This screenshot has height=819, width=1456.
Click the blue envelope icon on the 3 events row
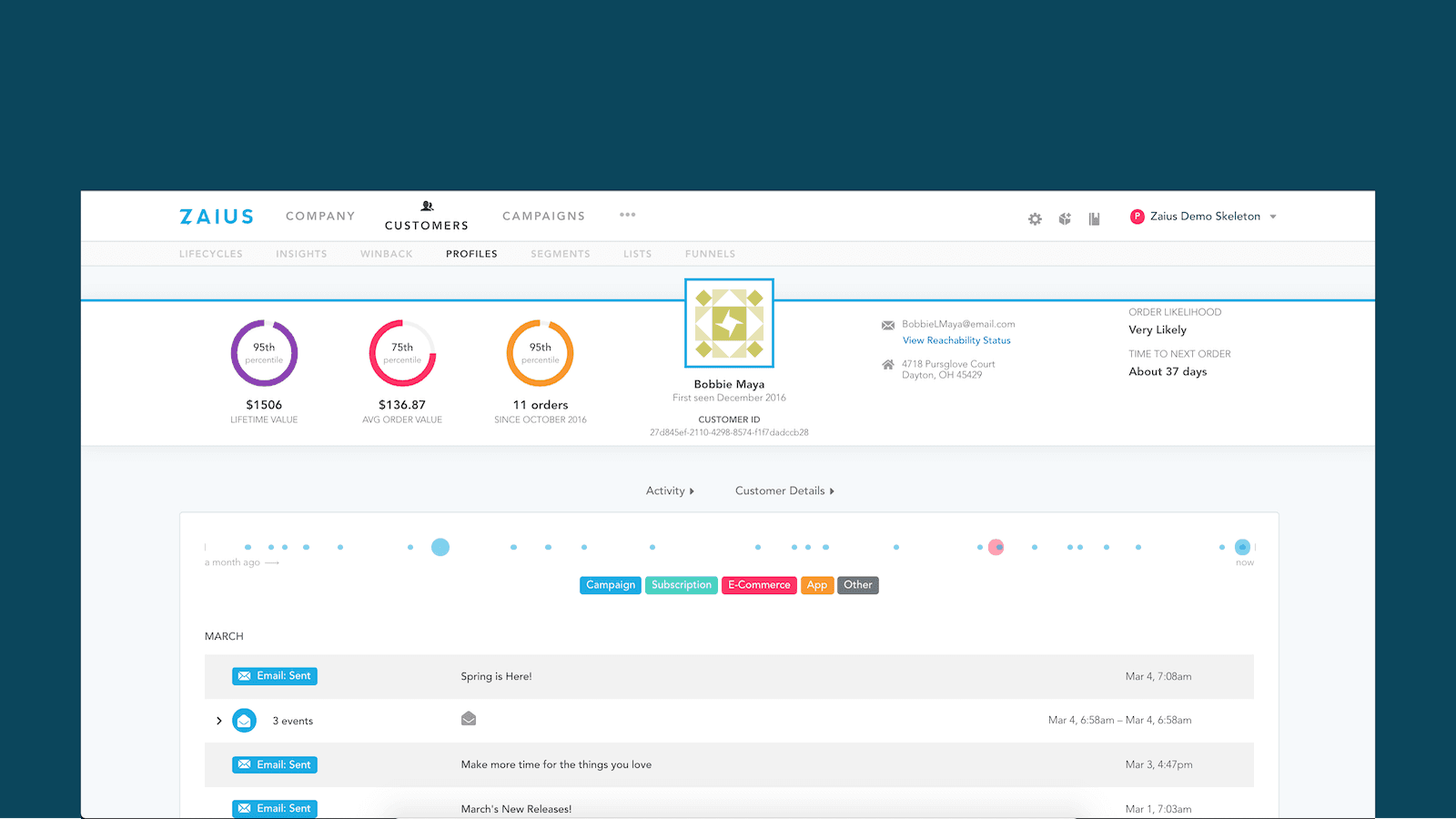[244, 720]
